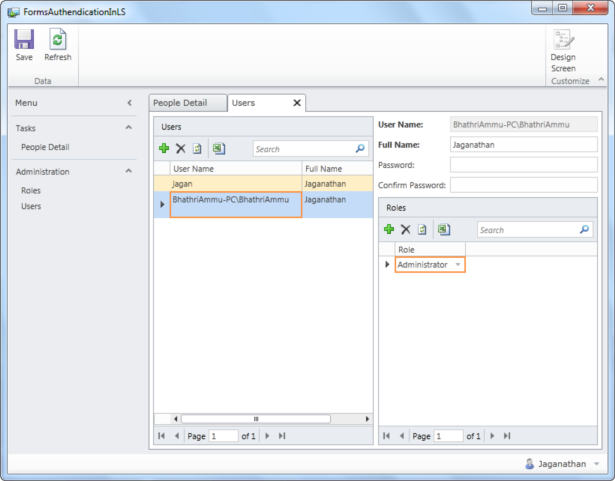
Task: Switch to the People Detail tab
Action: [187, 103]
